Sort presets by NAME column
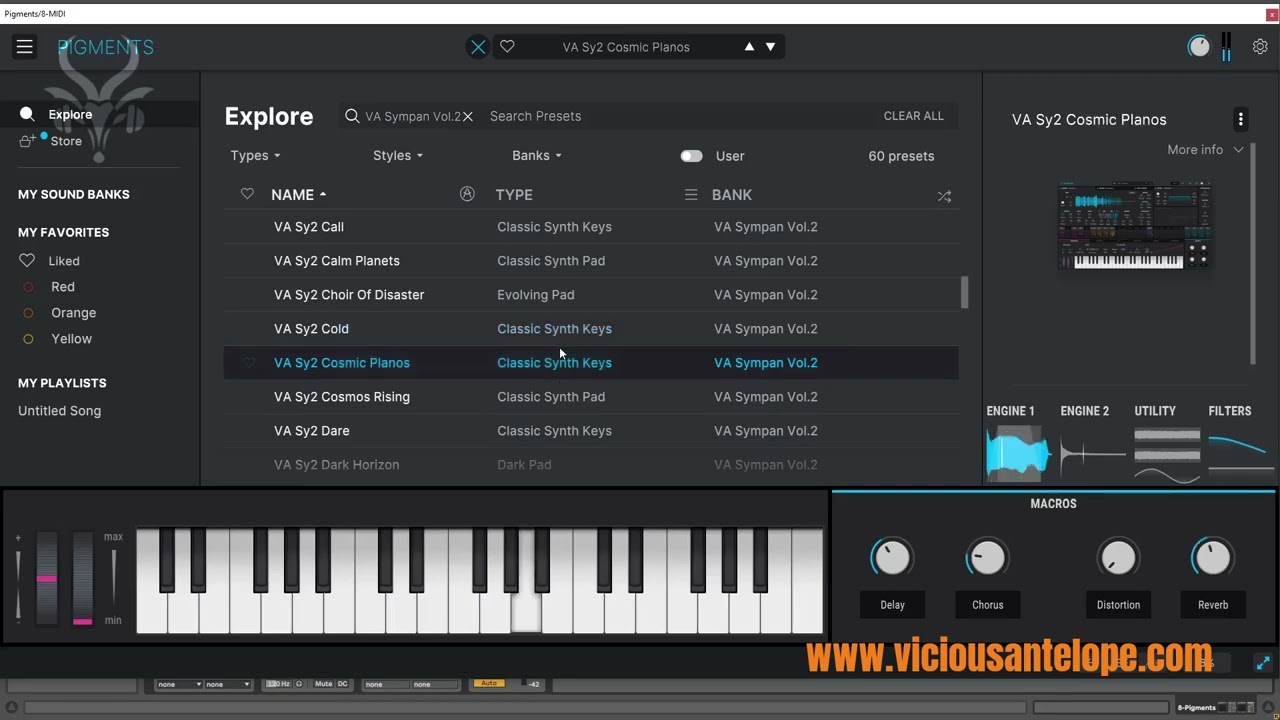This screenshot has height=720, width=1280. [298, 195]
